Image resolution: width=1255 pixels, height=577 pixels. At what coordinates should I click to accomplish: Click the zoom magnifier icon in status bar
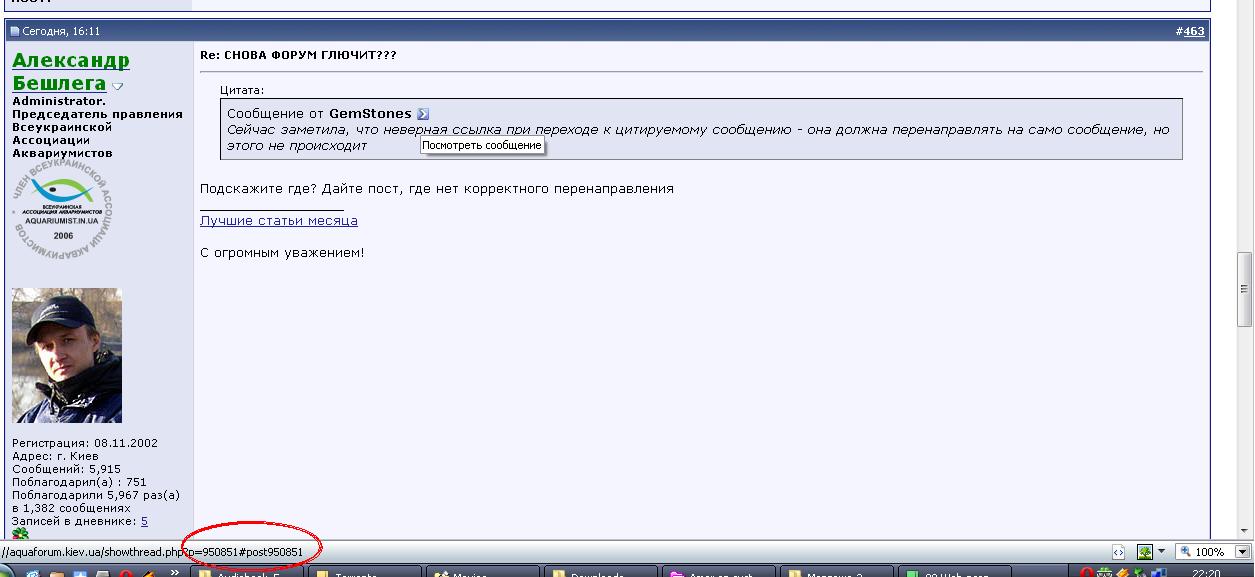coord(1187,552)
